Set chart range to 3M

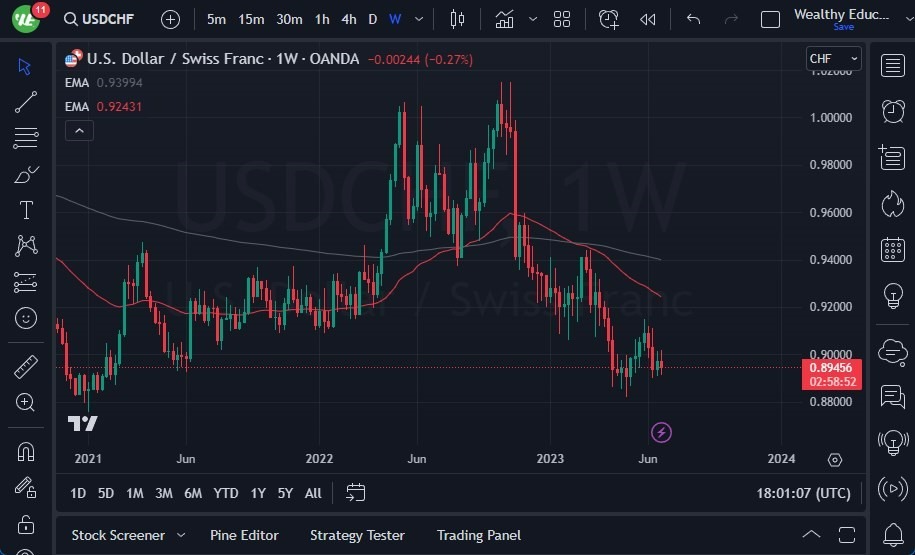[x=164, y=493]
